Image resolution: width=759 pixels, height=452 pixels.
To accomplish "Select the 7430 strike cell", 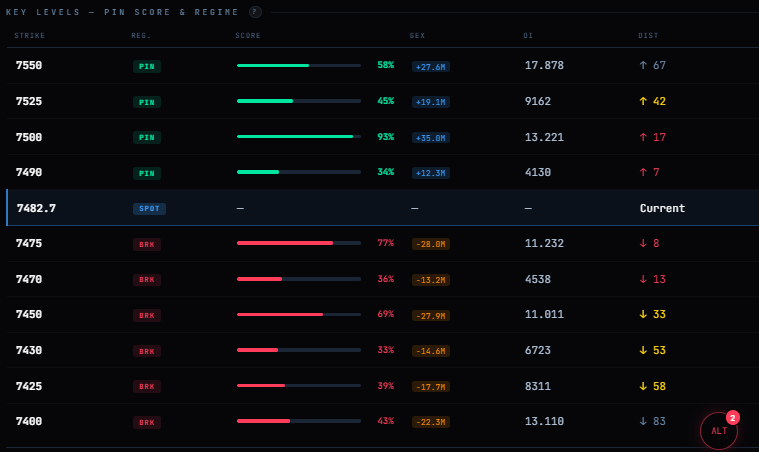I will click(29, 350).
